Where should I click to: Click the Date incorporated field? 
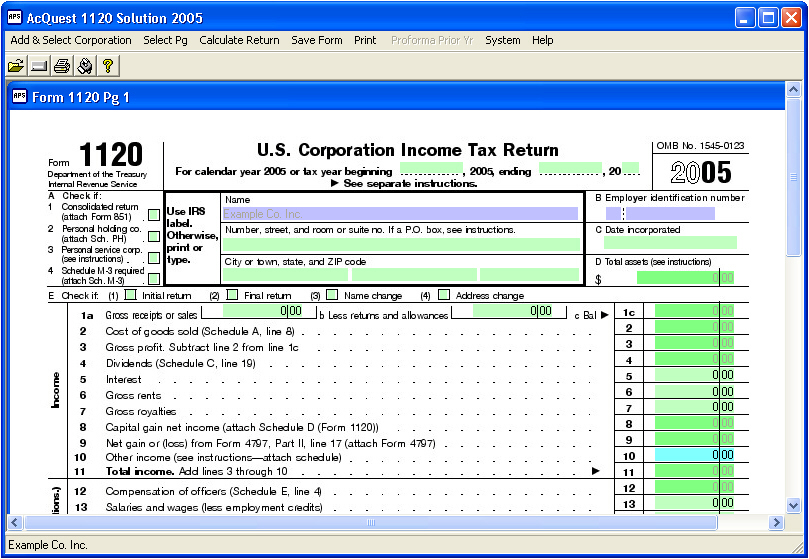coord(670,243)
